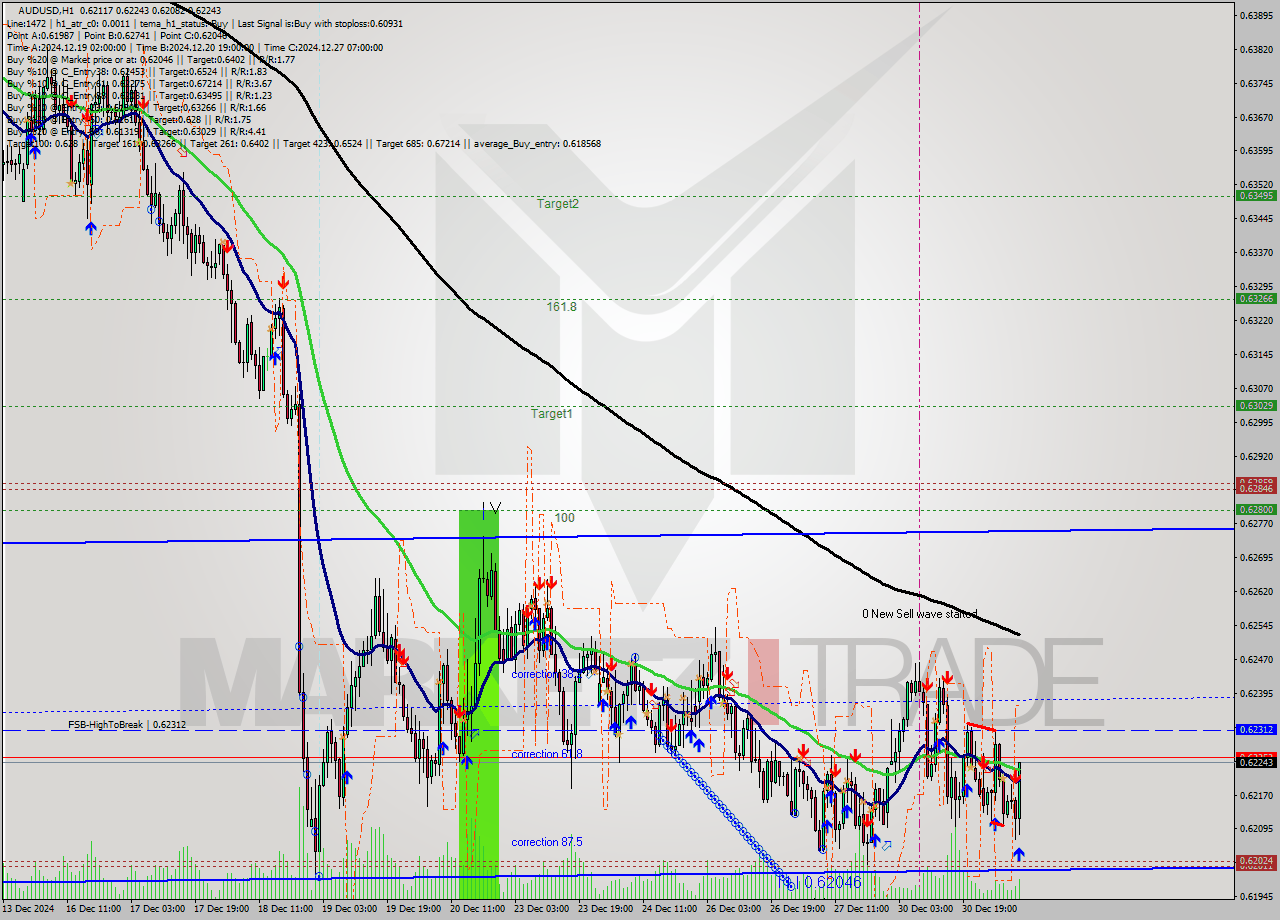The image size is (1280, 920).
Task: Select the 'Target1' level label
Action: tap(551, 413)
